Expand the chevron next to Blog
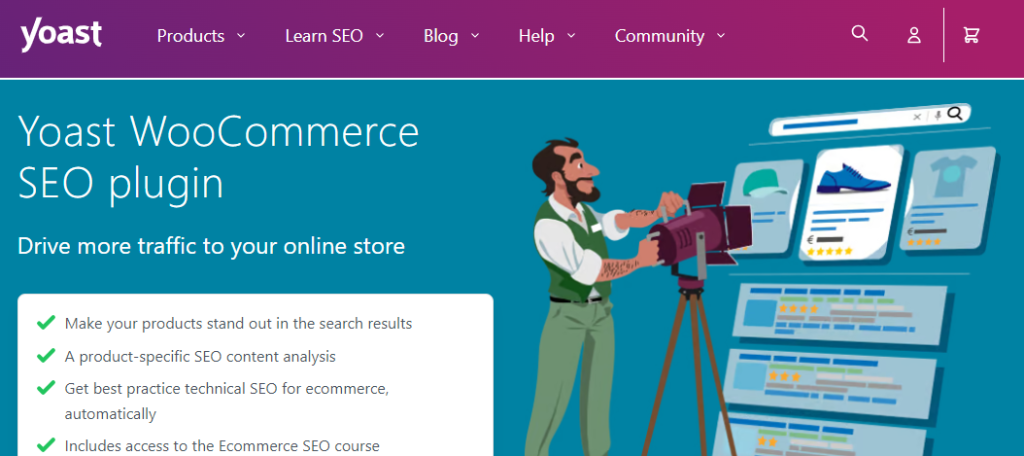The height and width of the screenshot is (456, 1024). 475,36
